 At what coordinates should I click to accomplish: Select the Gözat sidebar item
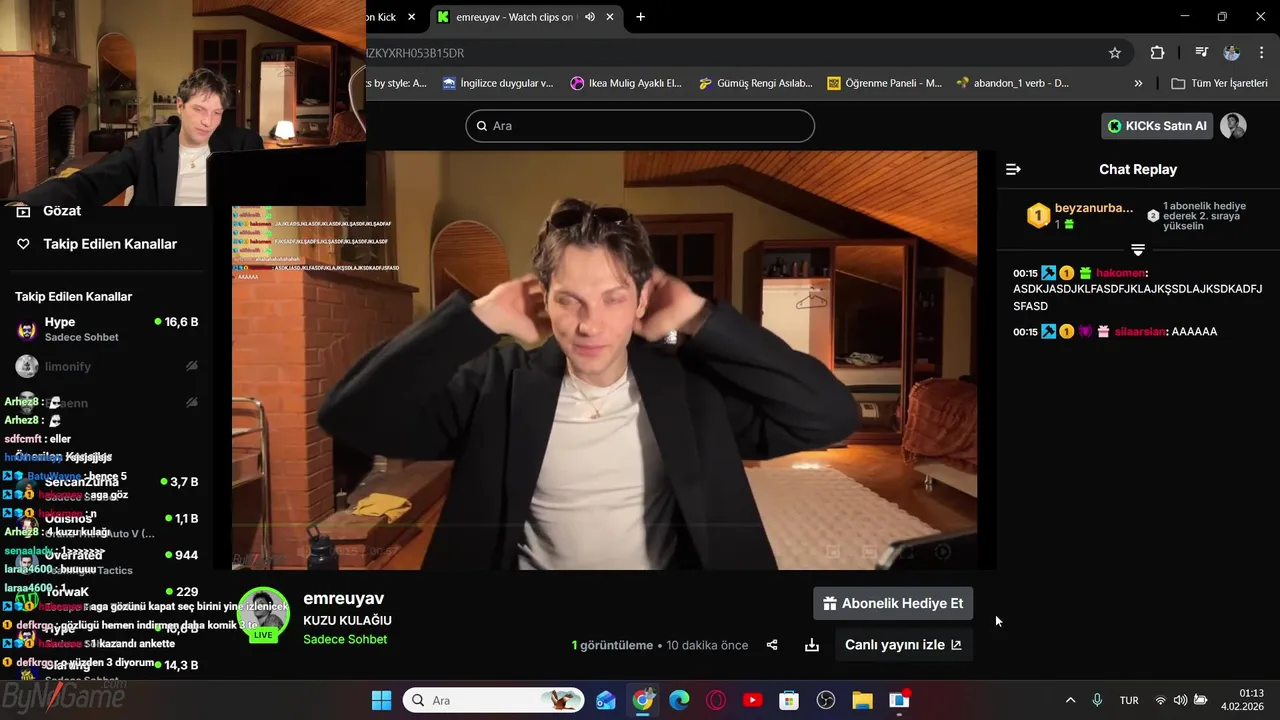(x=62, y=211)
